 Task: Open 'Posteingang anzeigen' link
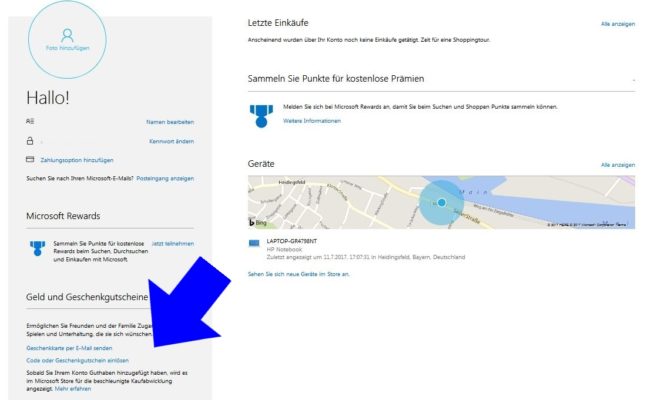[x=165, y=179]
